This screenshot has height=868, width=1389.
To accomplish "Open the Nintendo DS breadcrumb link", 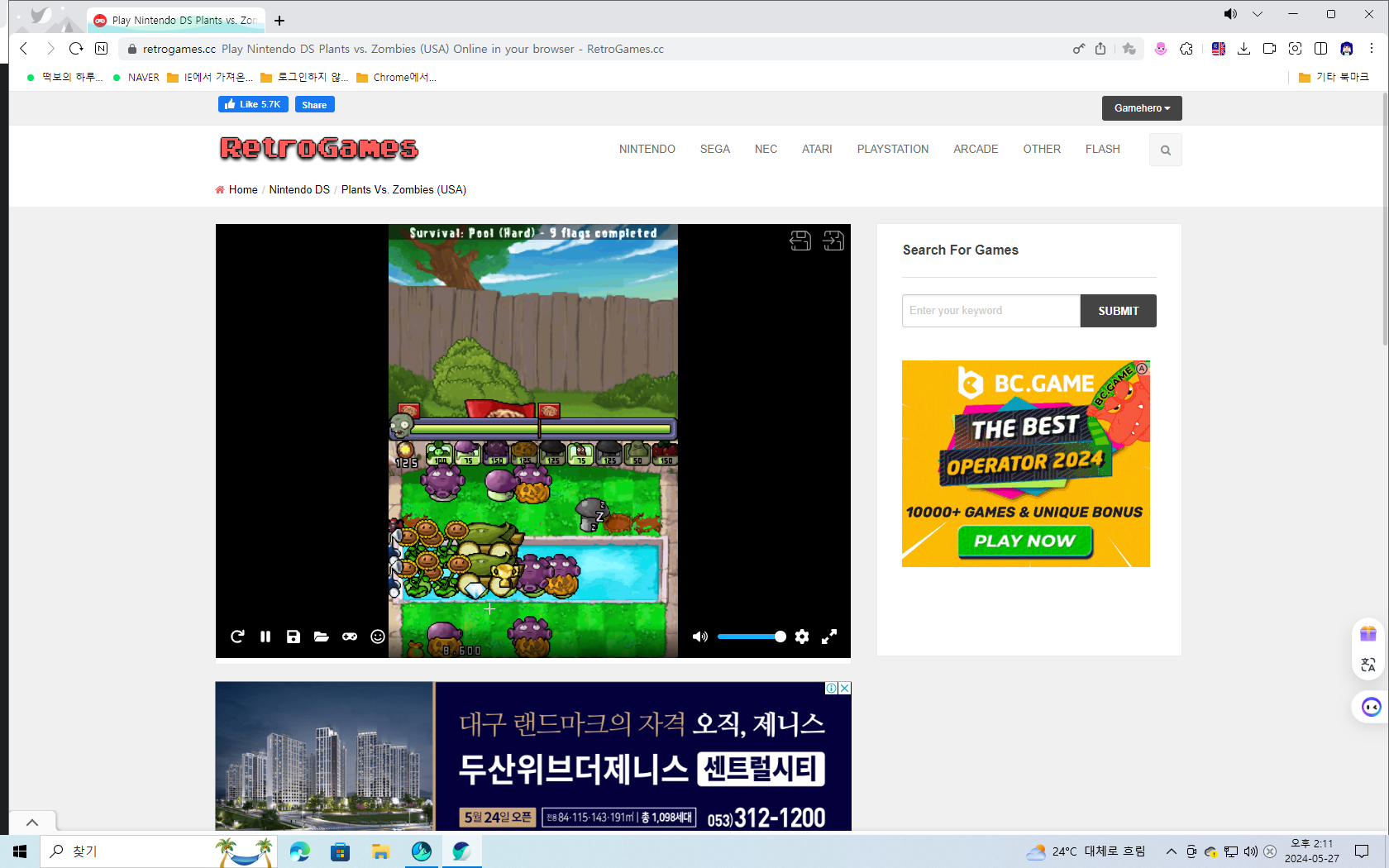I will (299, 189).
